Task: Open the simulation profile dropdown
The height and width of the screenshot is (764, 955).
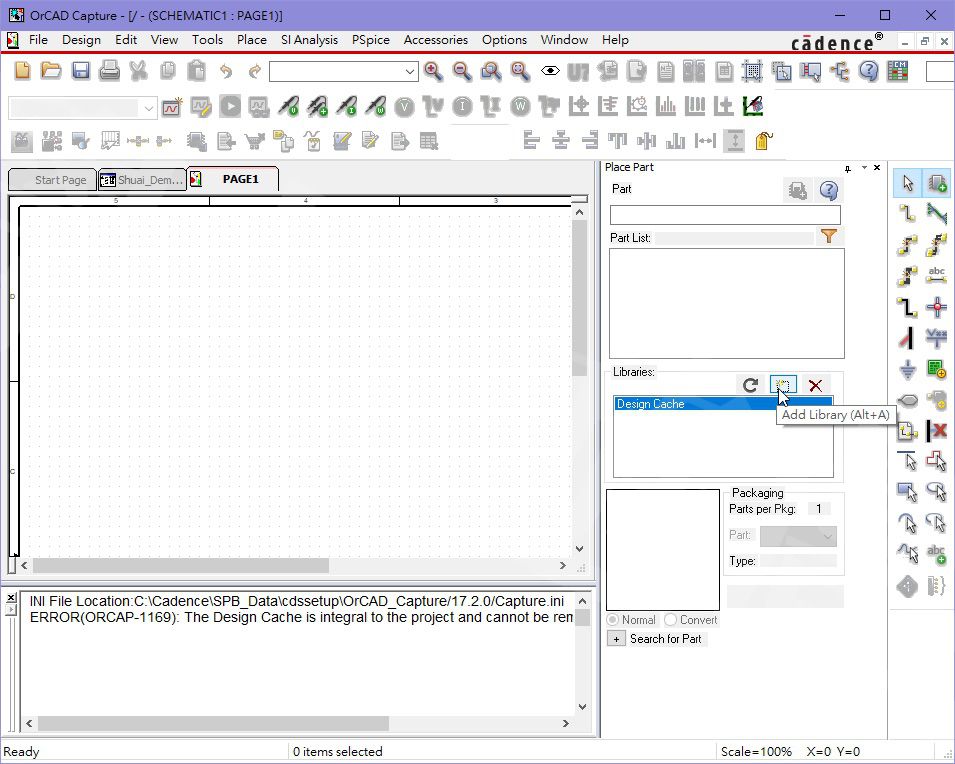Action: pos(149,108)
